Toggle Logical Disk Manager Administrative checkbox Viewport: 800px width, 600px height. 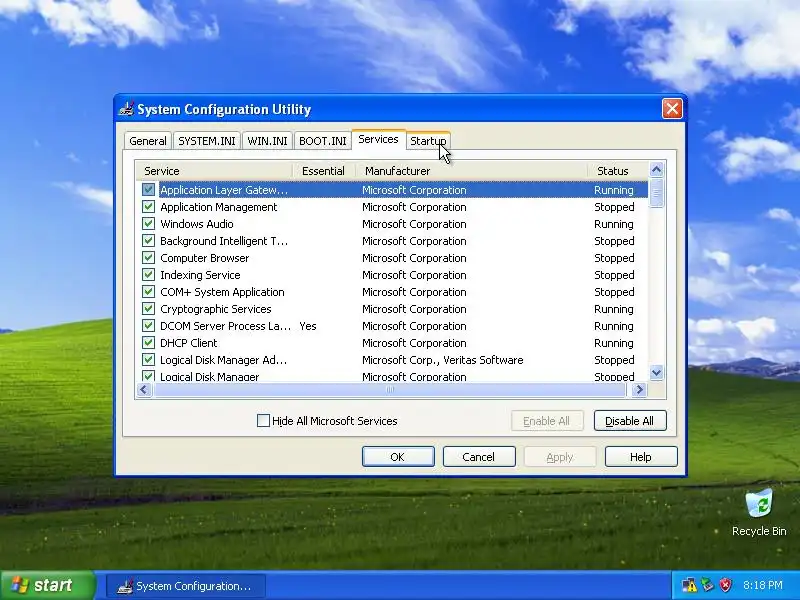(x=148, y=360)
